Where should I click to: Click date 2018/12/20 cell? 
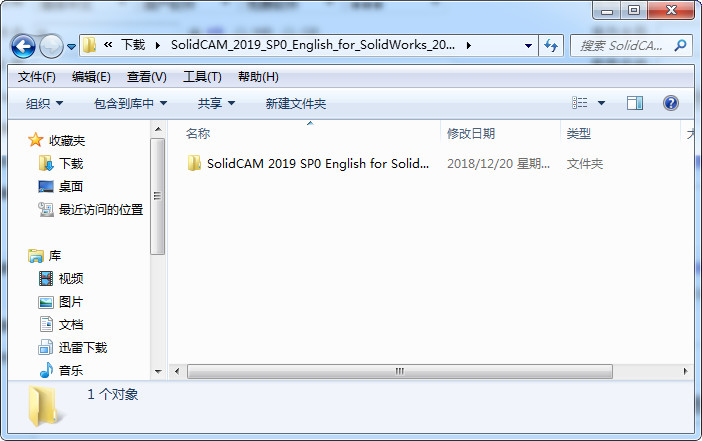498,164
